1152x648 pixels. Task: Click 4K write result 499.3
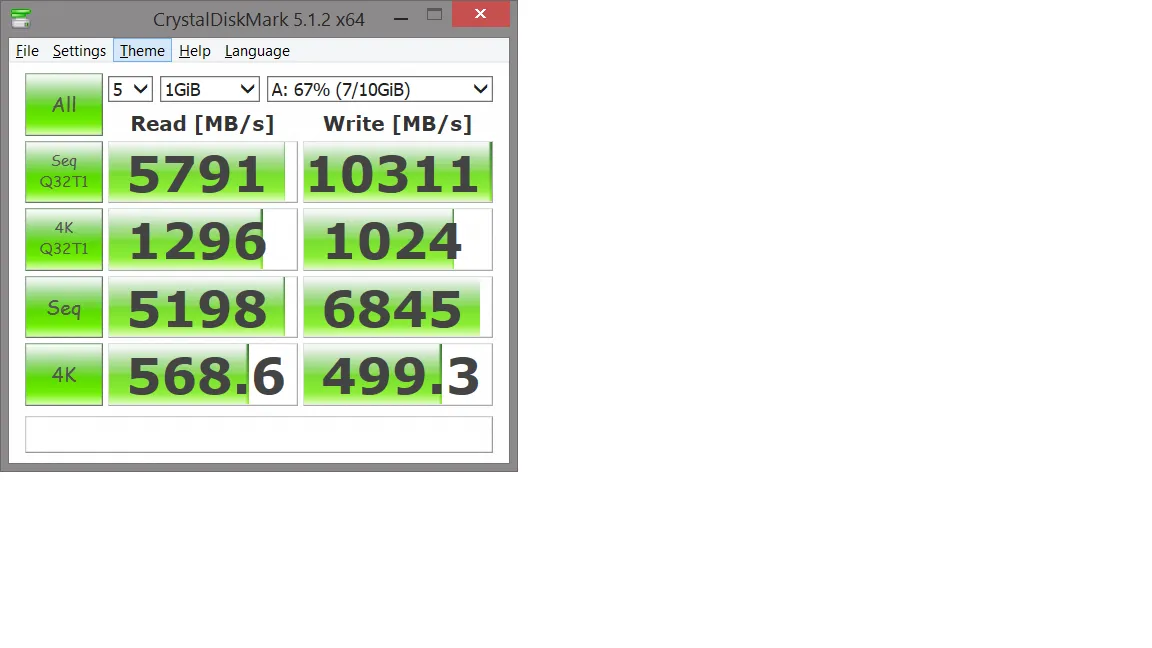pos(397,375)
